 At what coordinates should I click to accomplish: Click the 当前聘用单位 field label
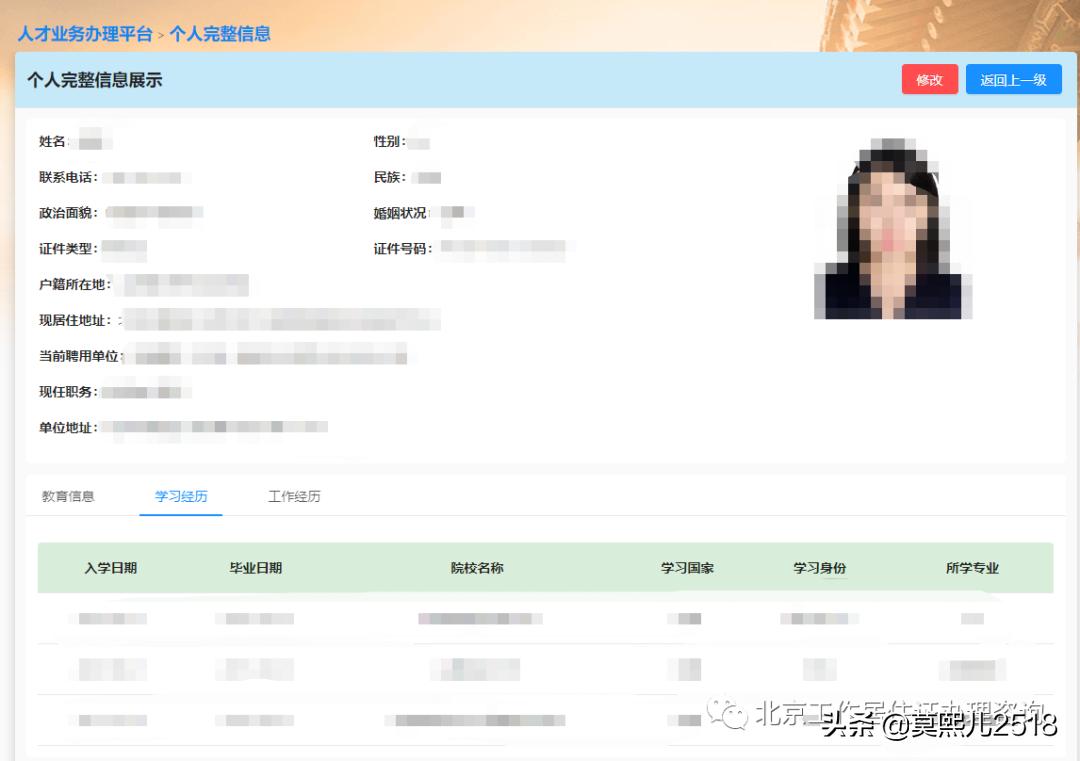tap(81, 356)
